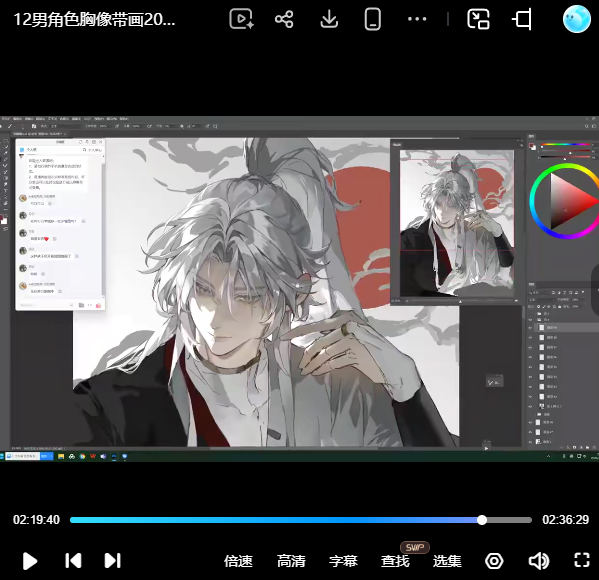
Task: Click the video title 12男角色胸像带画20...
Action: click(x=94, y=19)
